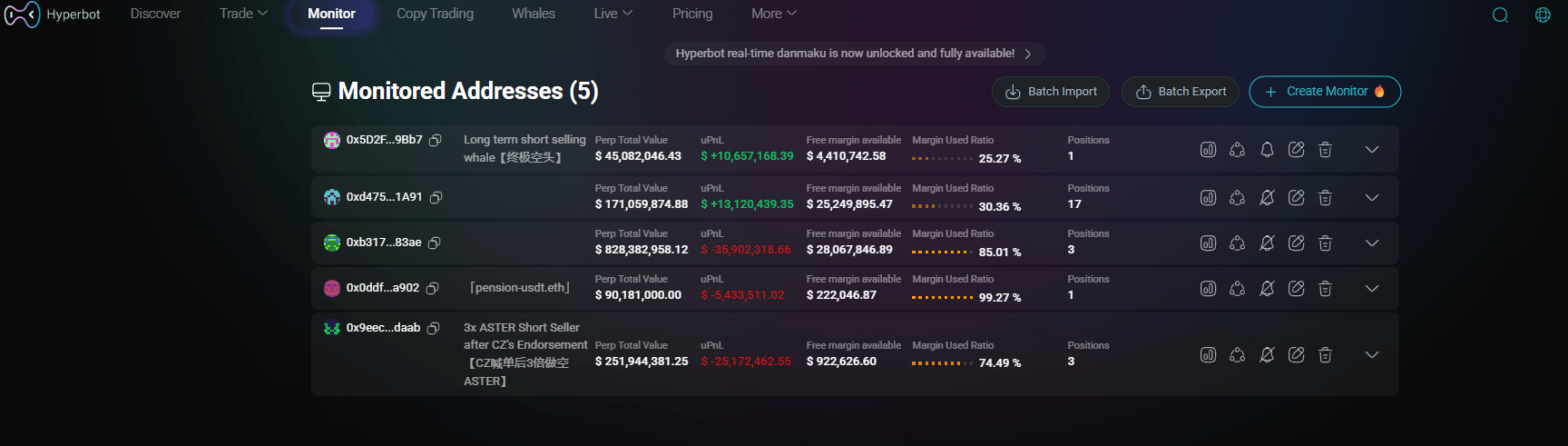Open the Trade dropdown menu
This screenshot has height=446, width=1568.
(243, 14)
